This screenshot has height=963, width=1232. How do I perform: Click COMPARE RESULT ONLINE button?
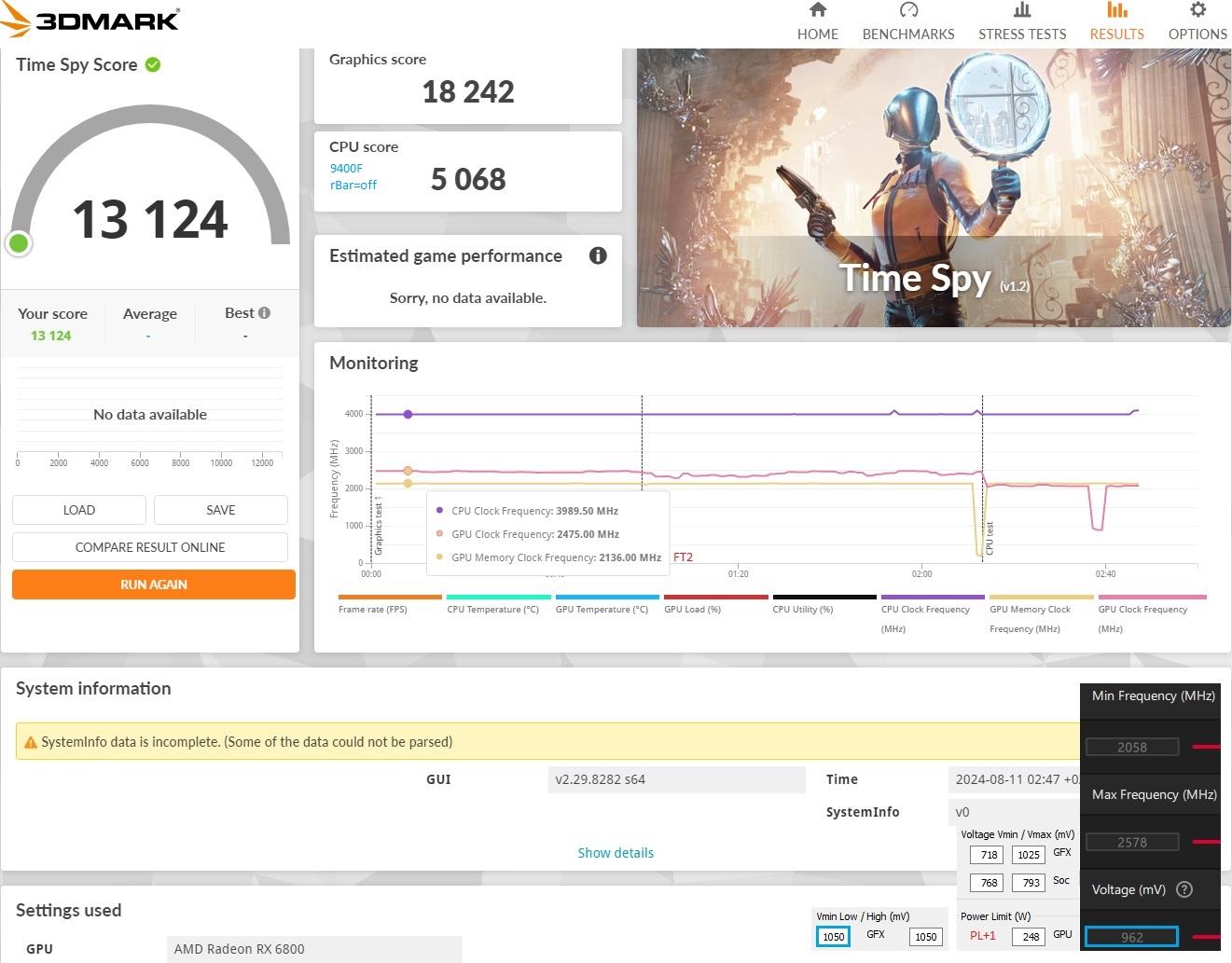pyautogui.click(x=150, y=547)
